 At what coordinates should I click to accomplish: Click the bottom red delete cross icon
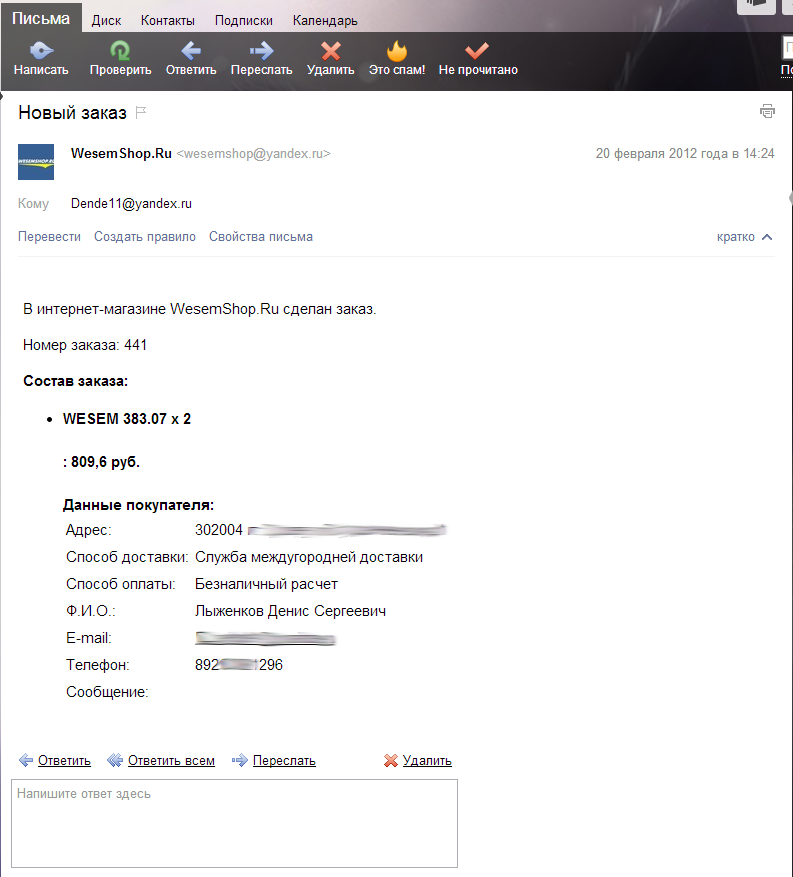point(390,761)
